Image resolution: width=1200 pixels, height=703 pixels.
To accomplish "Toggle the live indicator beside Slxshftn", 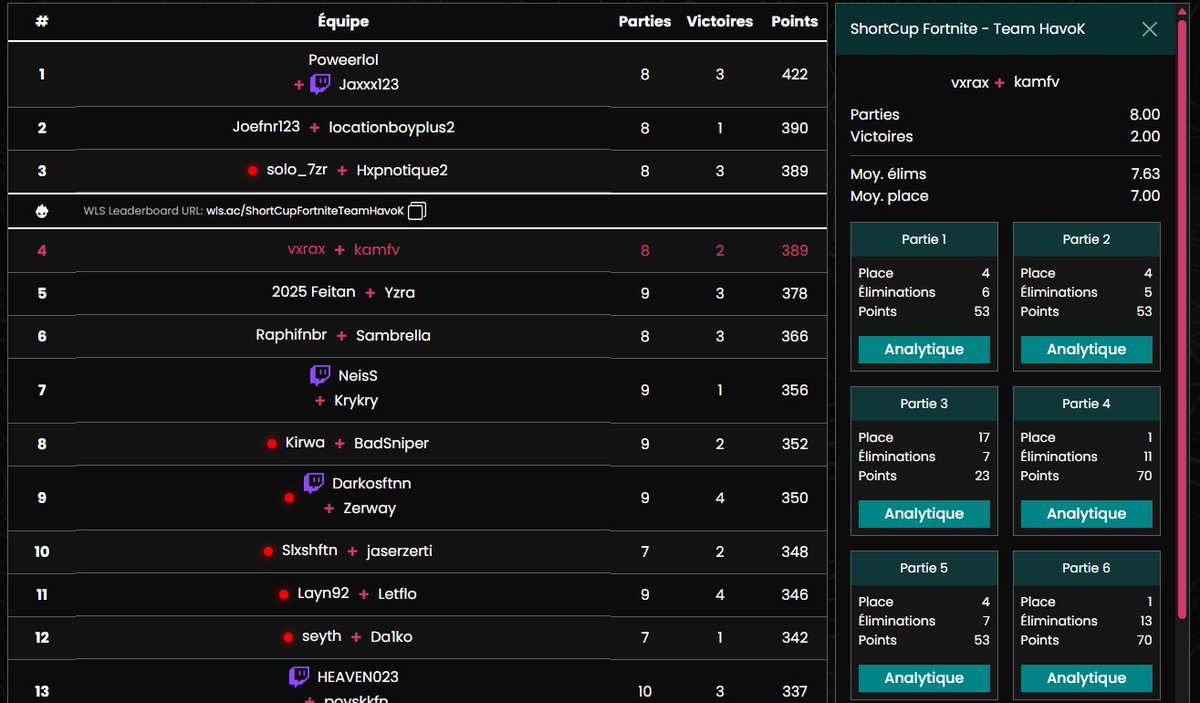I will pyautogui.click(x=267, y=551).
